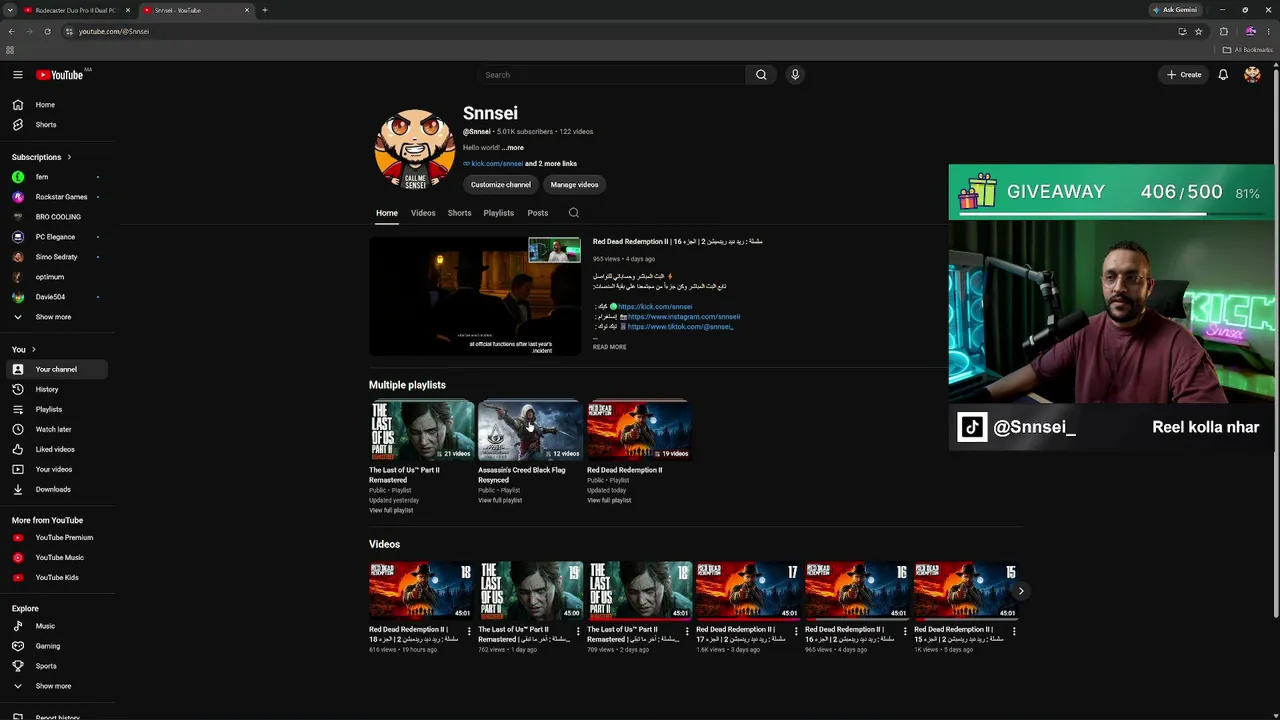Open the browser tab search dropdown
Viewport: 1280px width, 720px height.
pos(11,10)
